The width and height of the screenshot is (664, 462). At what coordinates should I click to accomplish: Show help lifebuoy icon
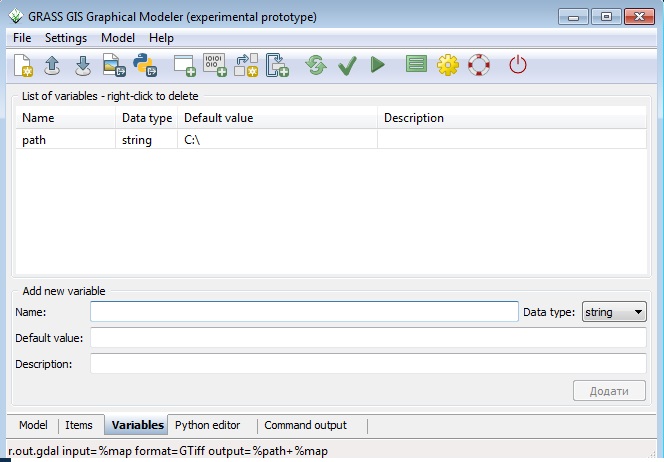tap(479, 65)
